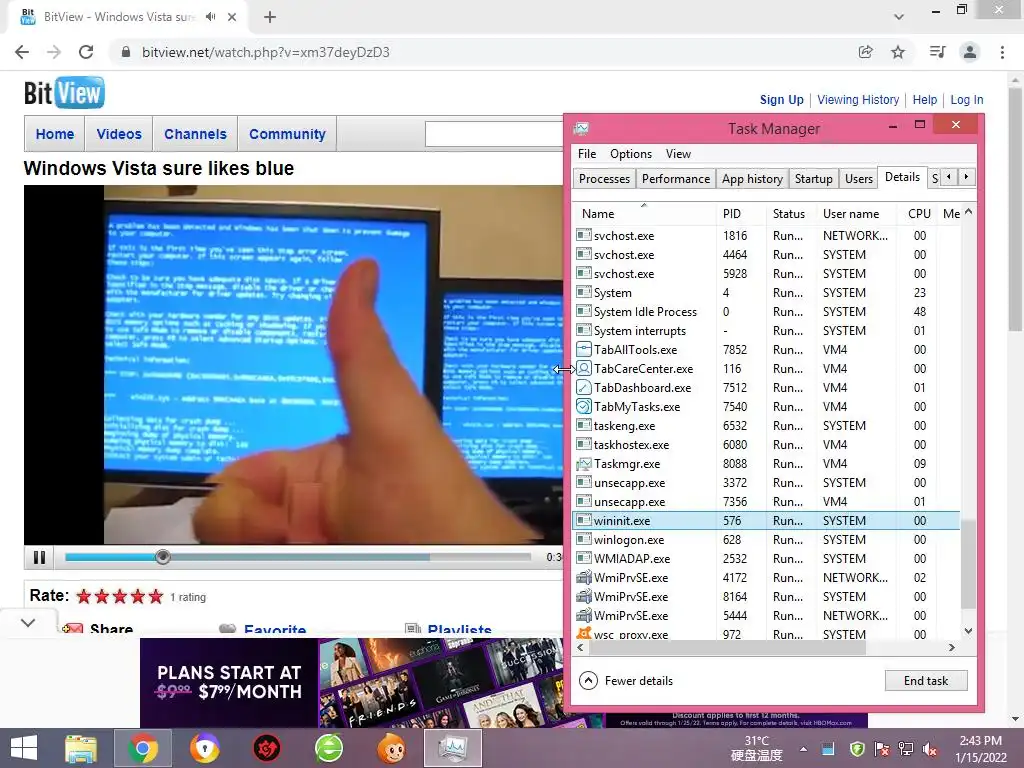Click the Chrome taskbar icon
Viewport: 1024px width, 768px height.
pos(142,748)
